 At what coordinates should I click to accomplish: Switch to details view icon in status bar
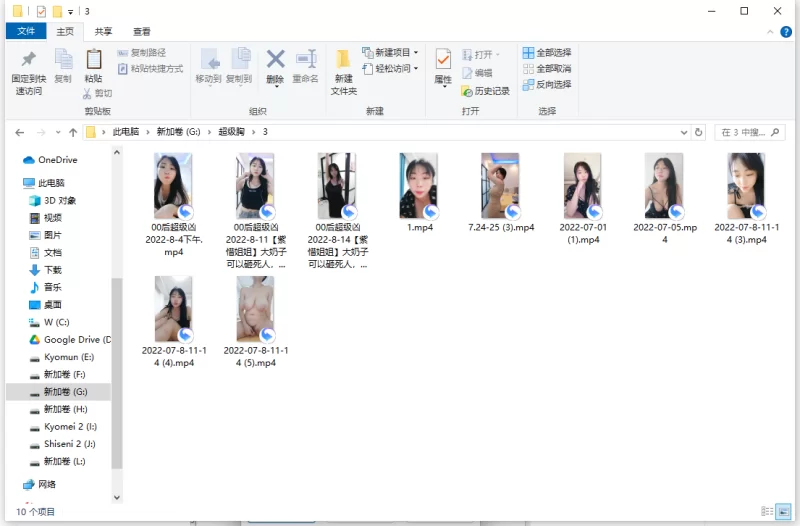[x=767, y=511]
